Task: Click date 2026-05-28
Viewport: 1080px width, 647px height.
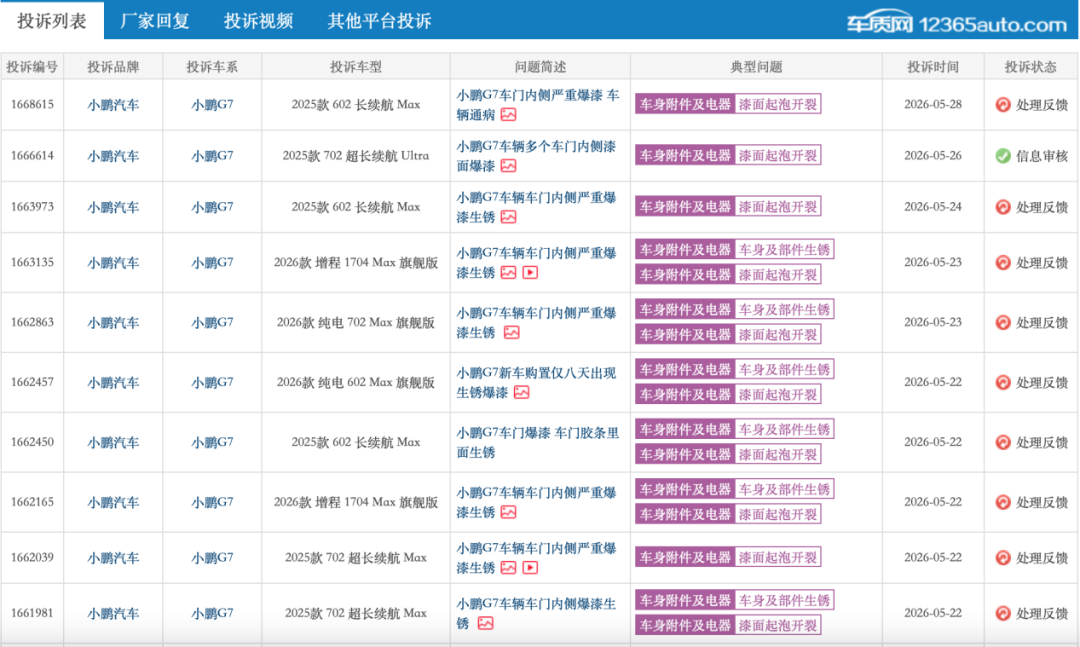Action: click(x=933, y=105)
